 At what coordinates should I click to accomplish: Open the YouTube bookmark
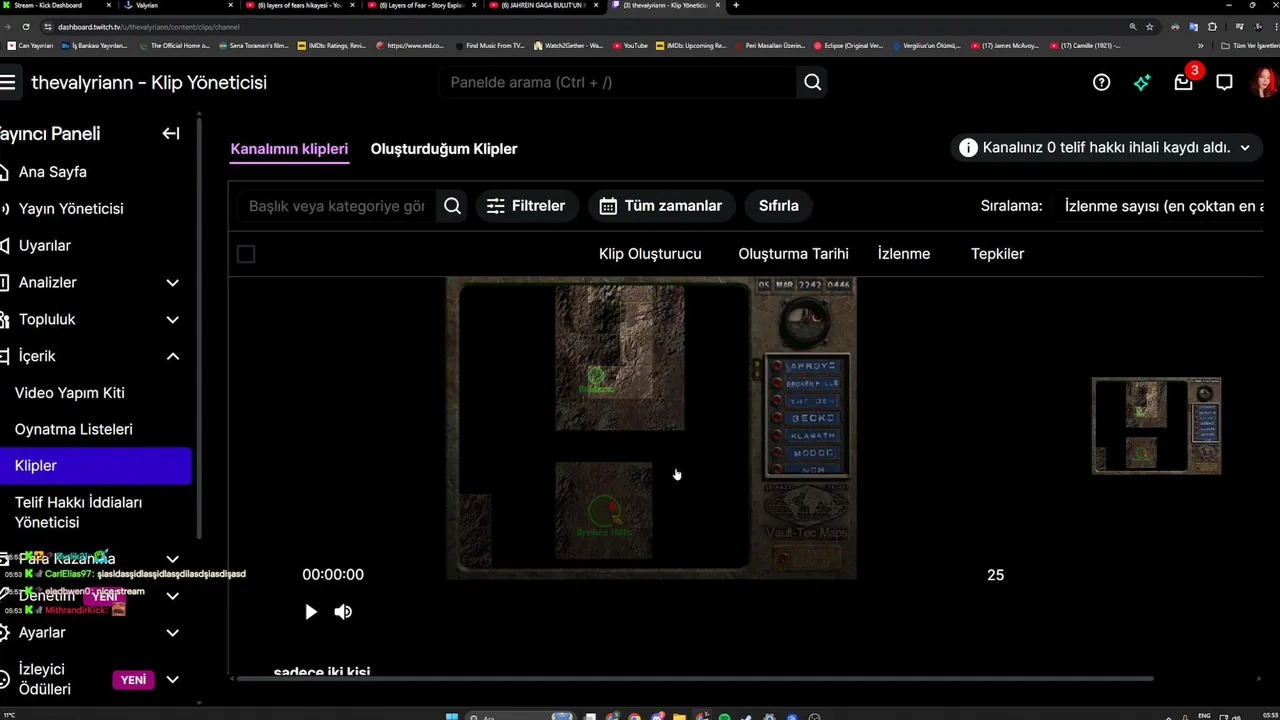tap(630, 45)
